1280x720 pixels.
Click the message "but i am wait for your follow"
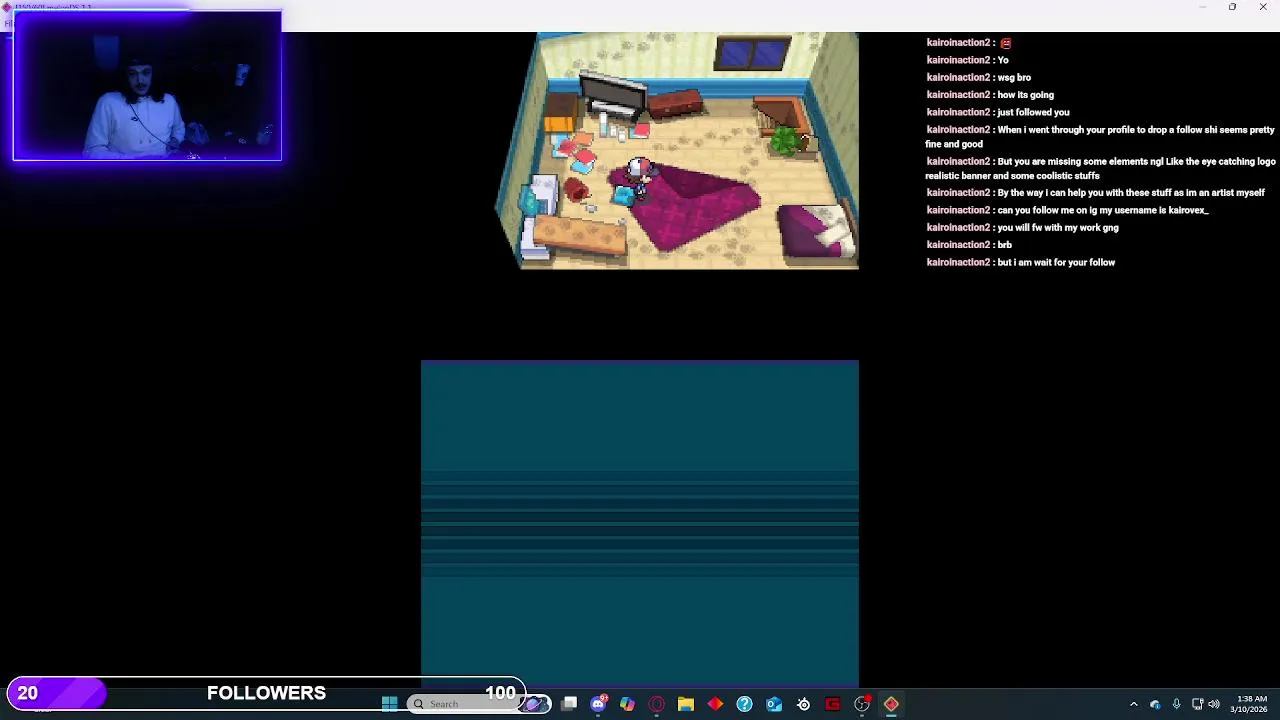(x=1056, y=262)
